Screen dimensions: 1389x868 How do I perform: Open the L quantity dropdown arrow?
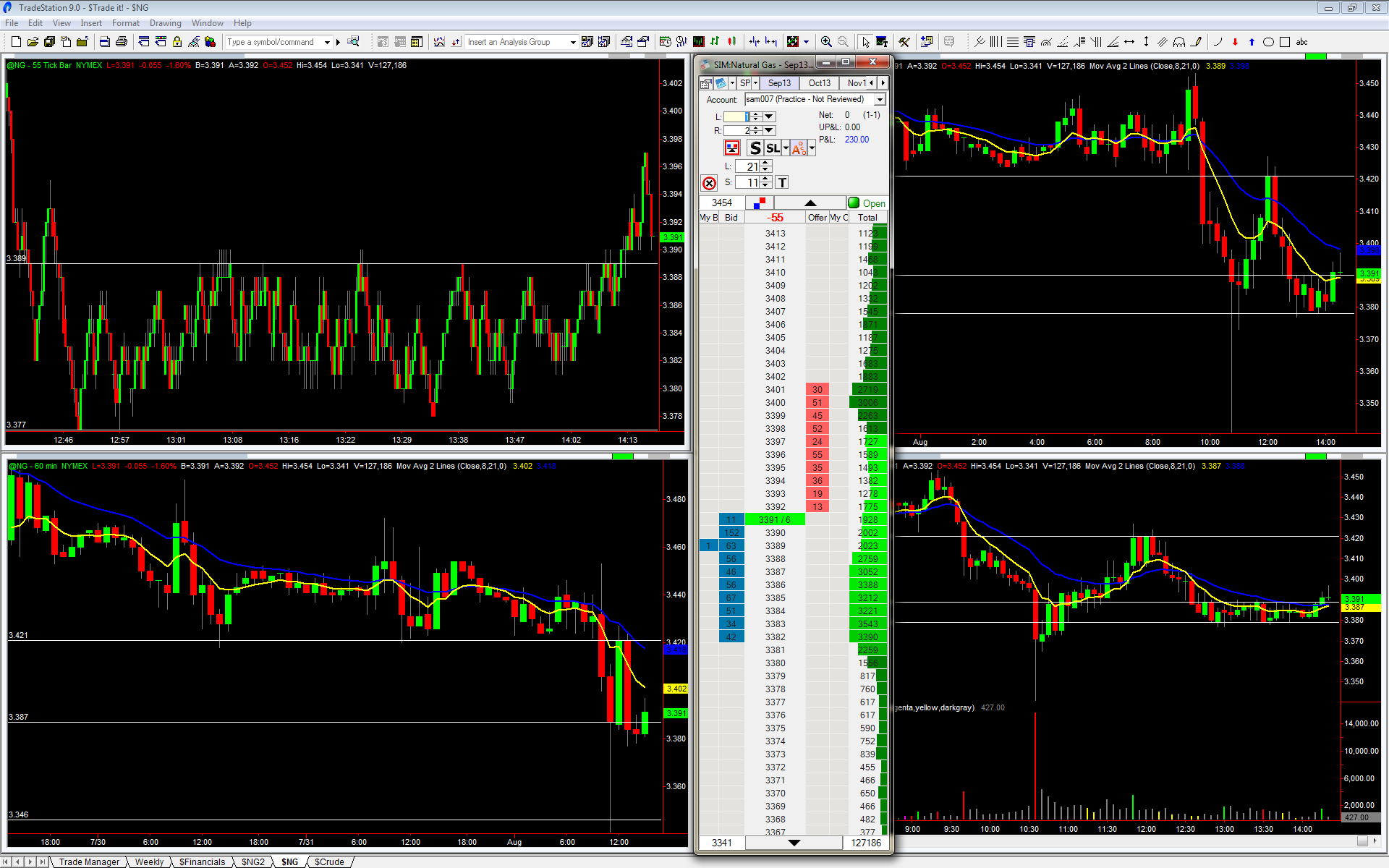tap(769, 116)
